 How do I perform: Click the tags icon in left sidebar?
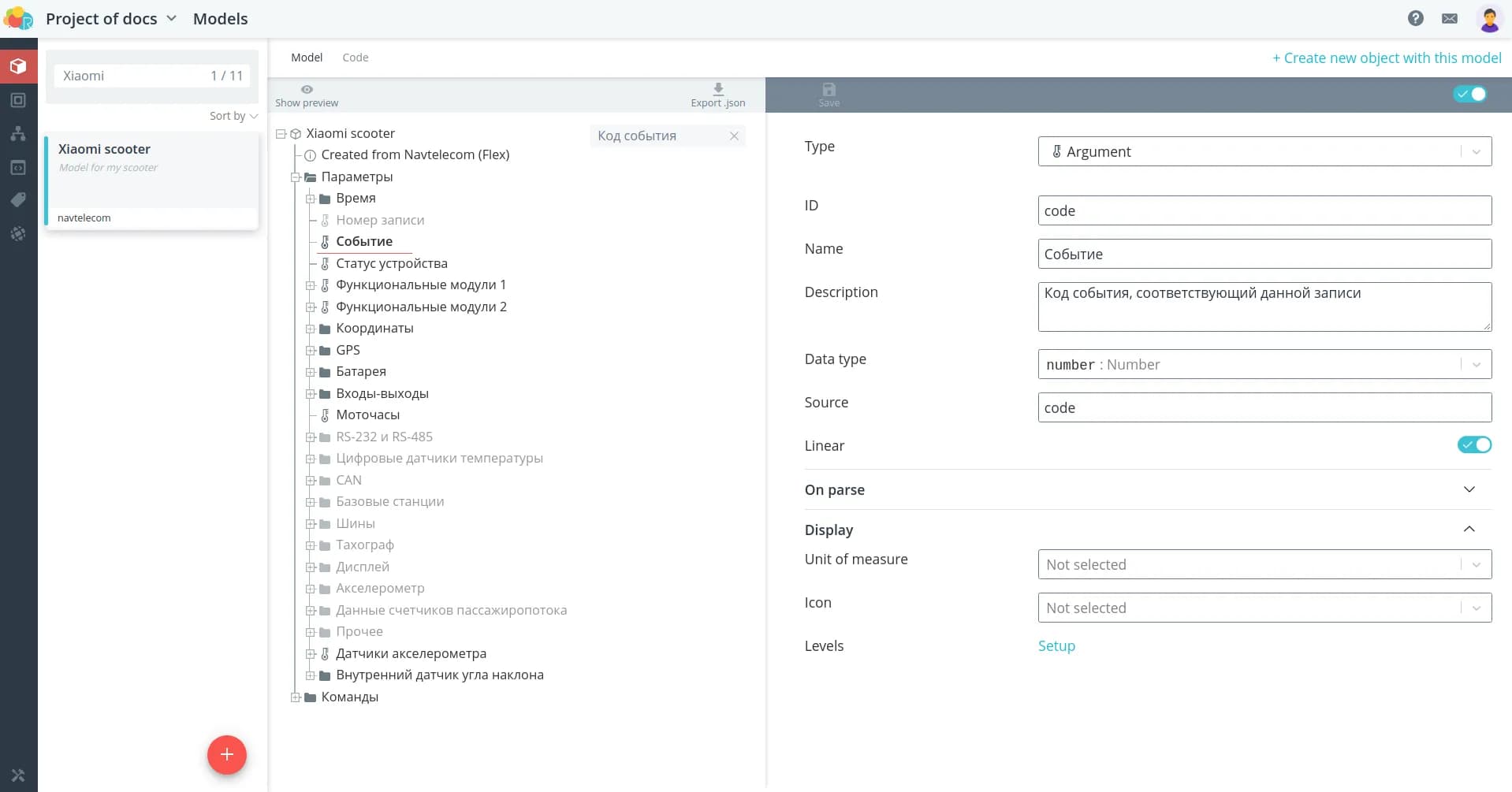tap(18, 200)
